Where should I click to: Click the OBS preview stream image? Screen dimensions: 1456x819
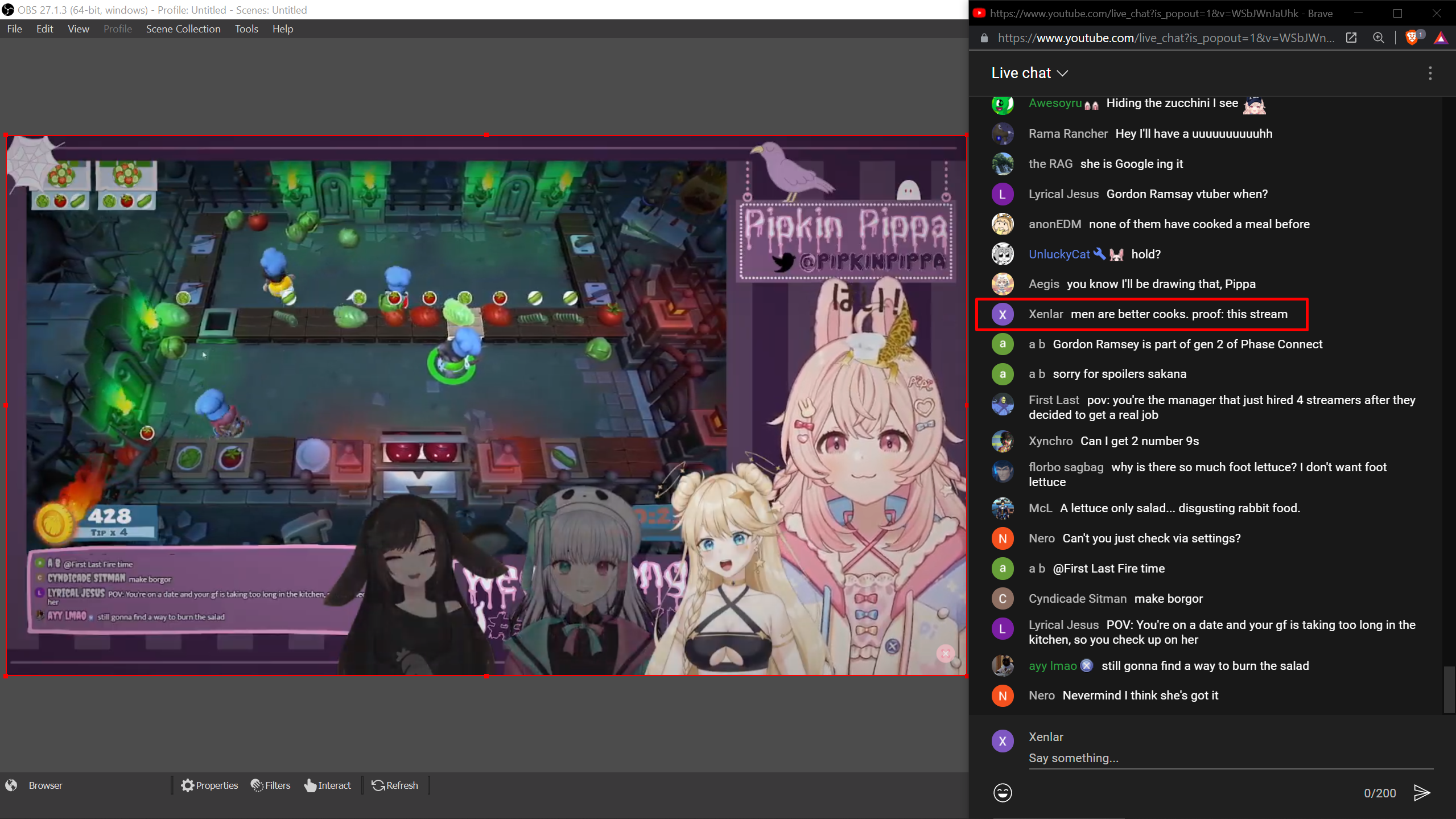[486, 405]
